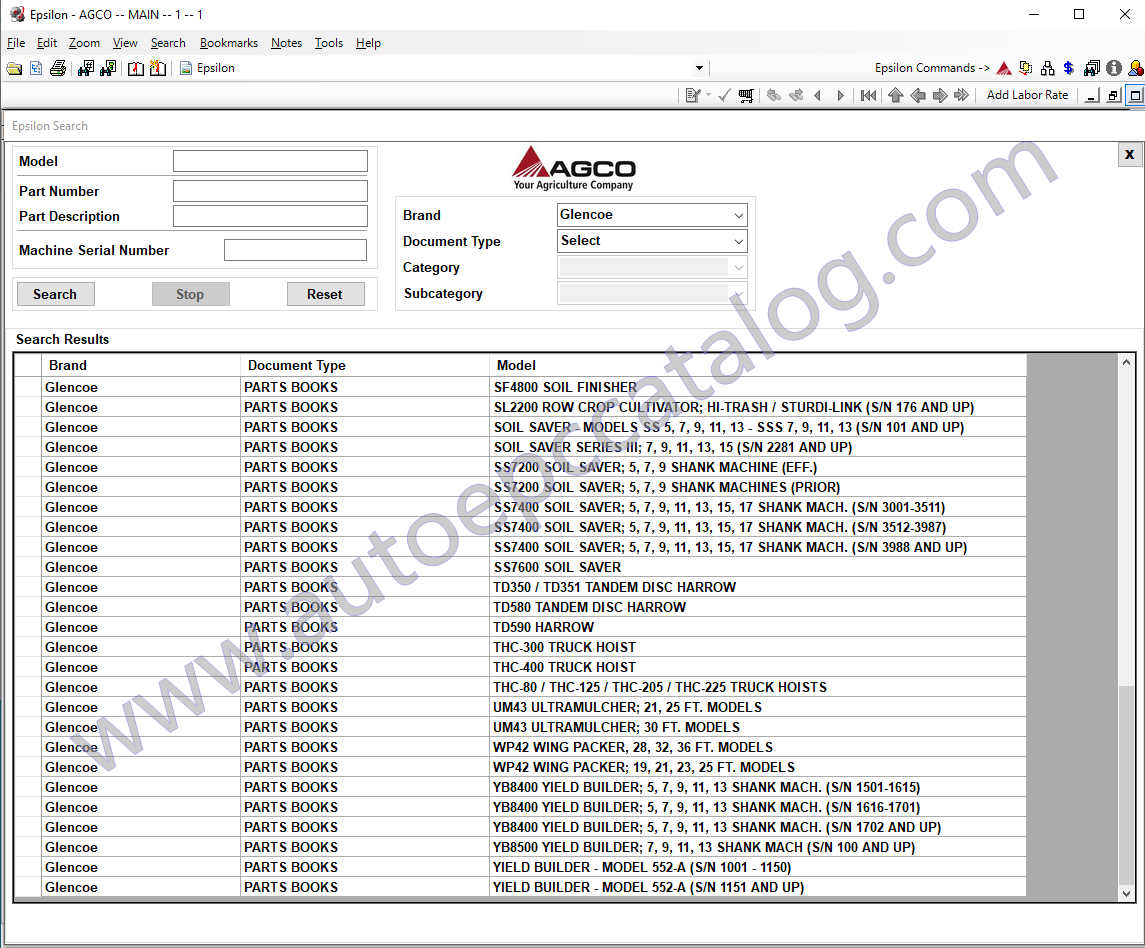
Task: Click the blue dollar sign icon
Action: [1068, 68]
